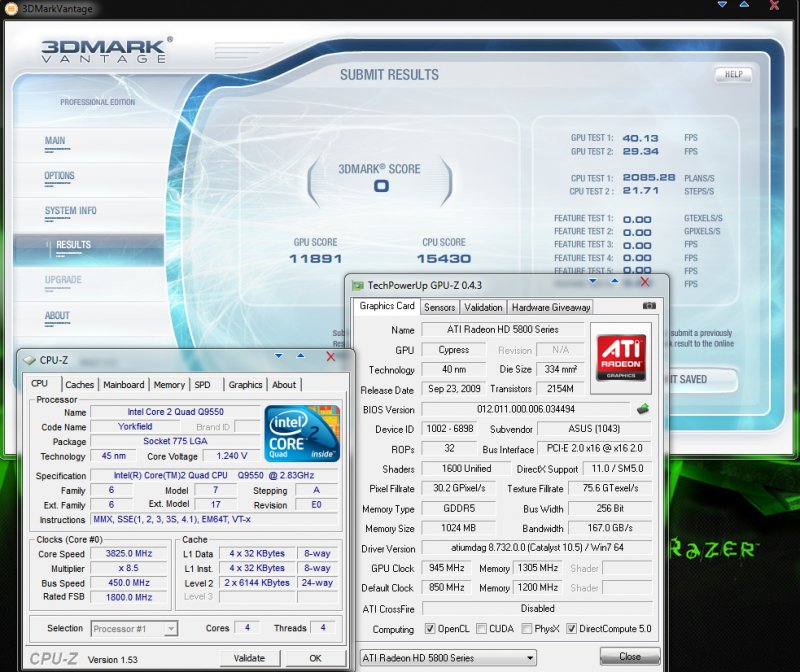Toggle the OpenCL checkbox in GPU-Z
Screen dimensions: 800x672
[x=430, y=629]
